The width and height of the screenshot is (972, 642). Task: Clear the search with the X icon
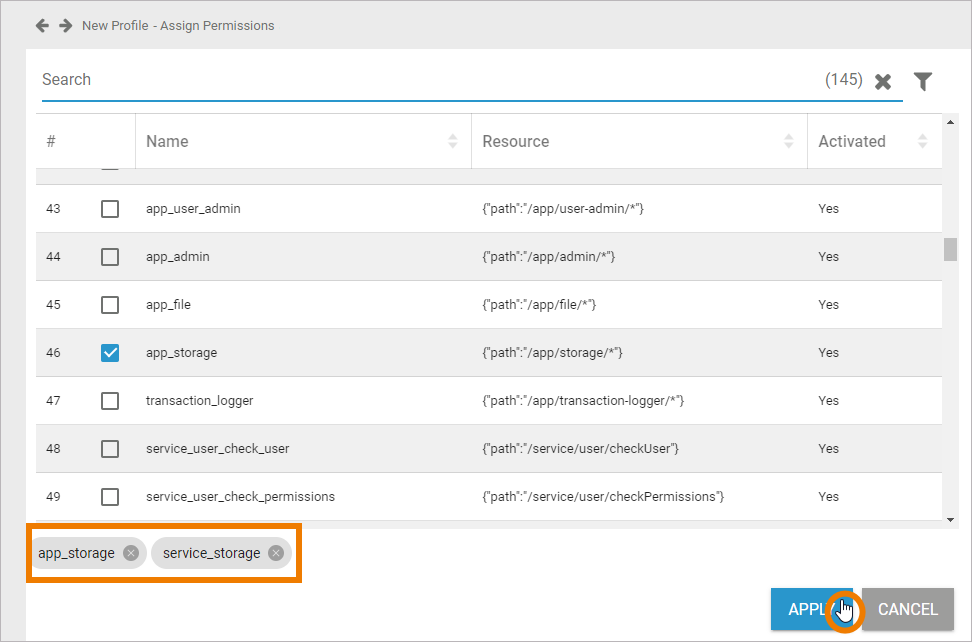[x=883, y=82]
